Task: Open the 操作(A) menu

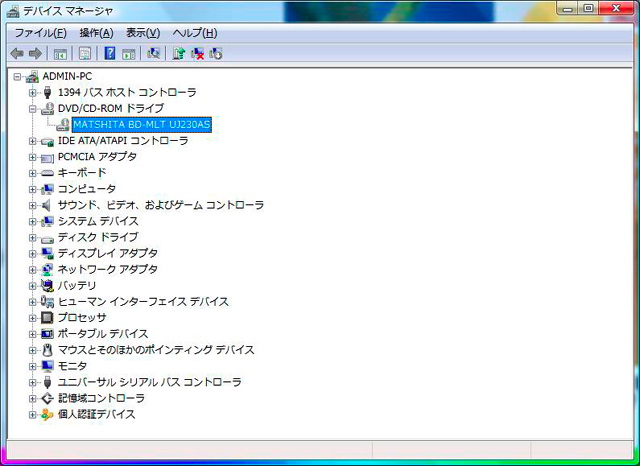Action: tap(96, 33)
